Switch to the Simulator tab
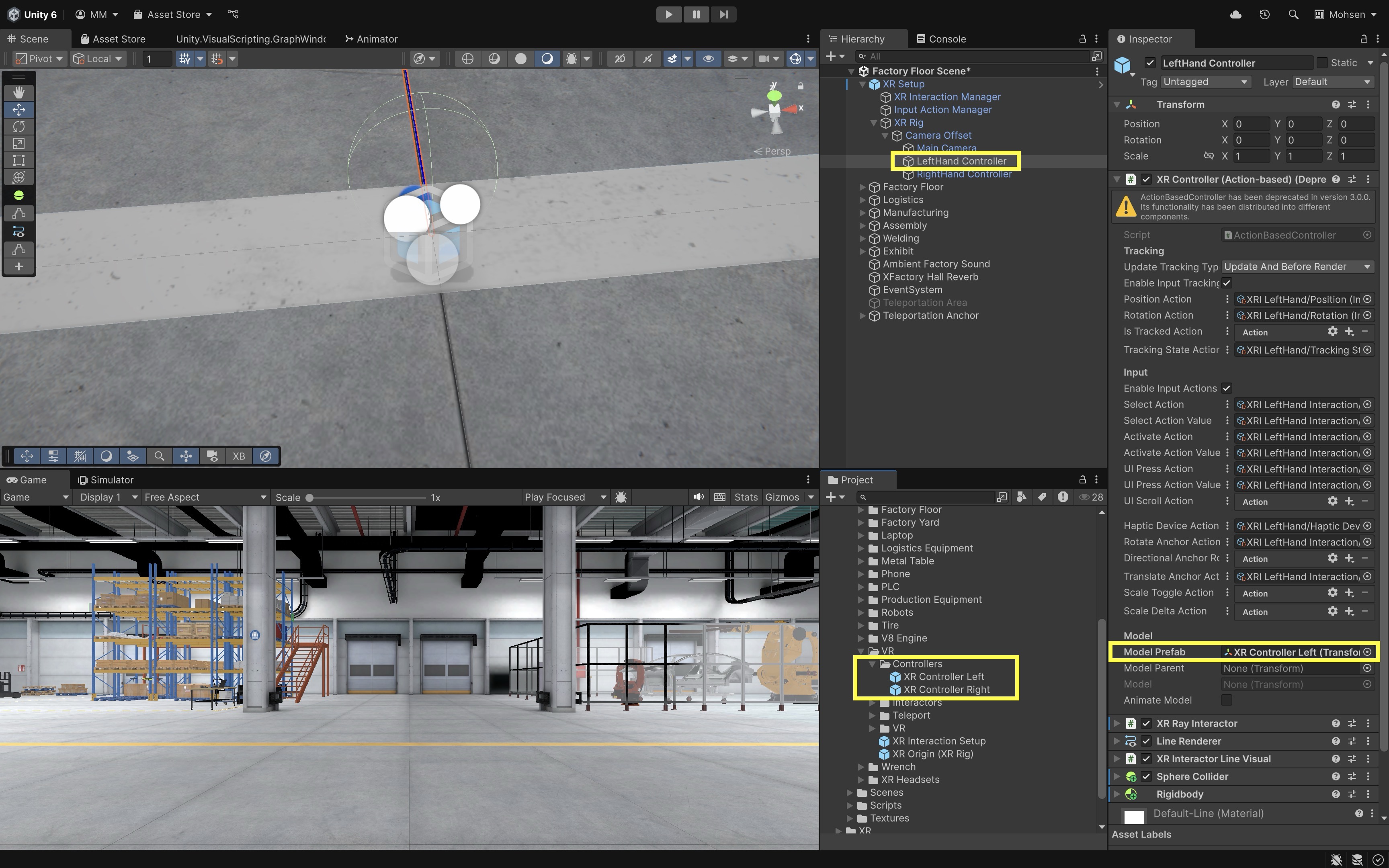Viewport: 1389px width, 868px height. 106,480
